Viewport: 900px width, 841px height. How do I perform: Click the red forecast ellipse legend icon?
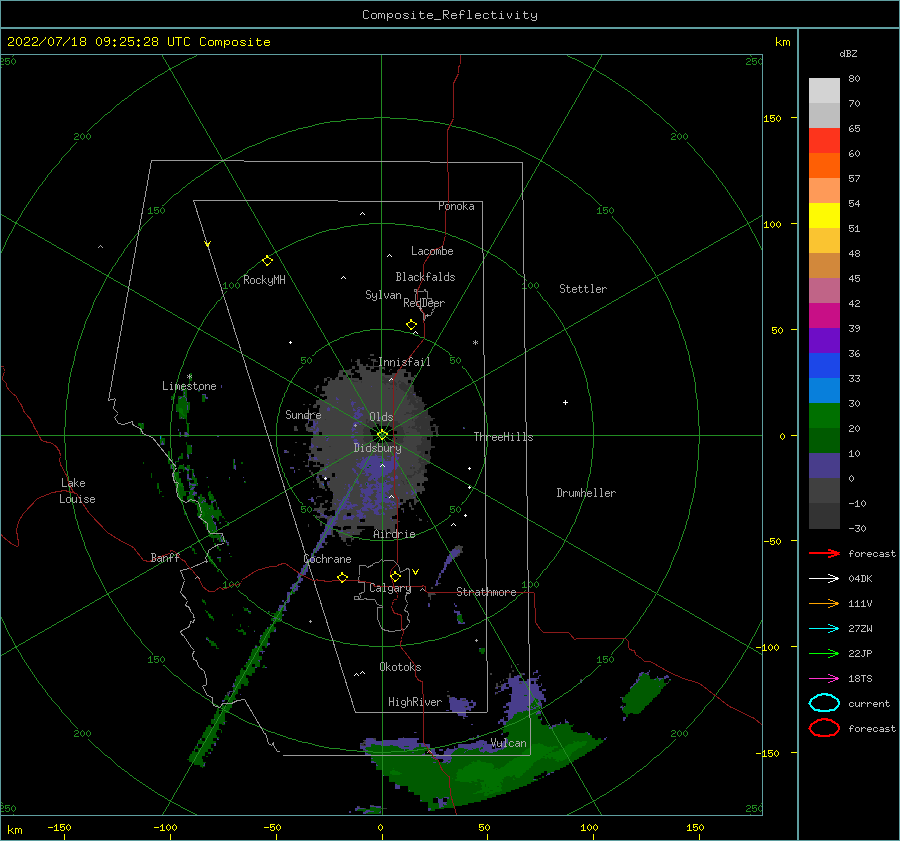[x=824, y=728]
